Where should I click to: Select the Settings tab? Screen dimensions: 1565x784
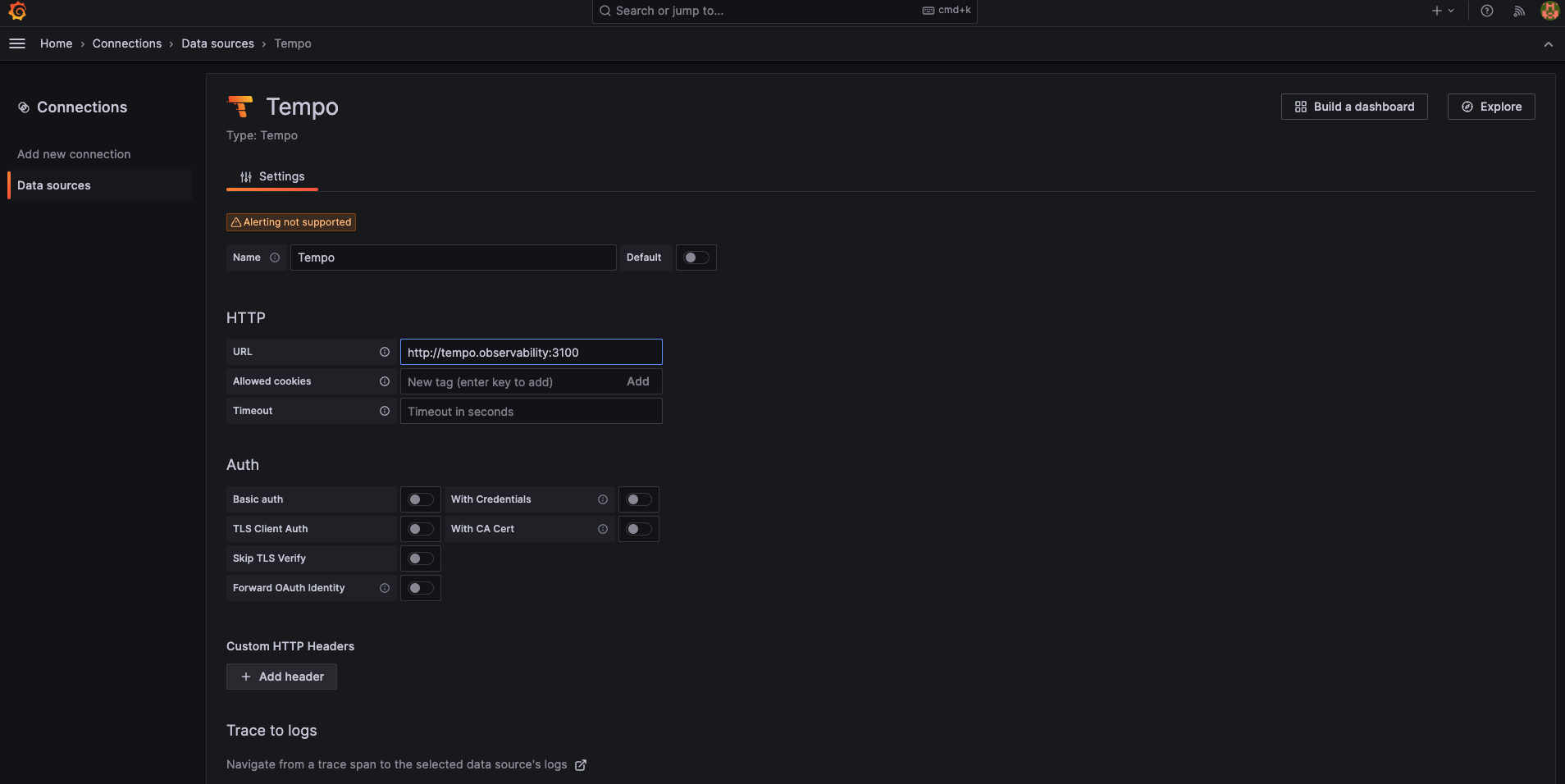[x=272, y=176]
